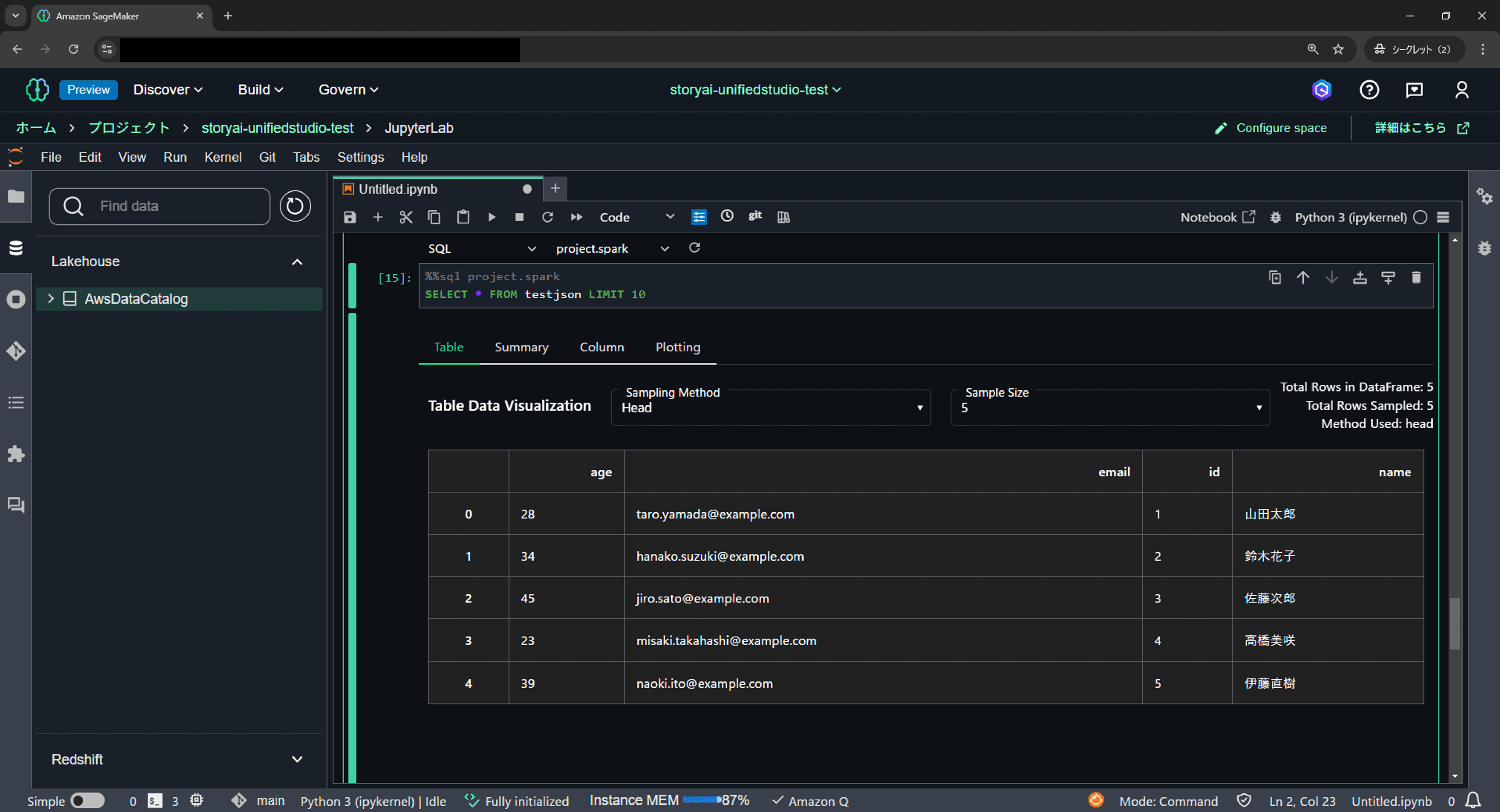Toggle the Simple mode switch
This screenshot has width=1500, height=812.
click(87, 801)
